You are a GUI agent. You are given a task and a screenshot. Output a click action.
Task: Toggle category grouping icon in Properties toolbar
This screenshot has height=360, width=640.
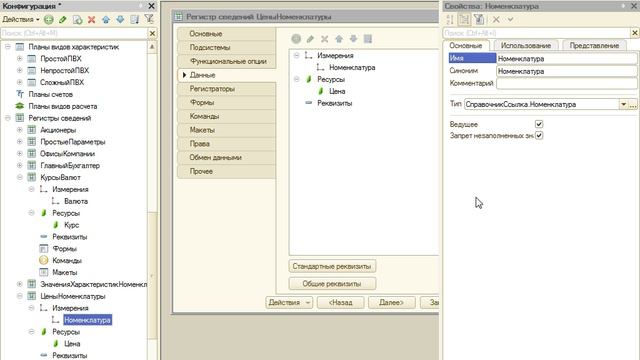coord(464,19)
